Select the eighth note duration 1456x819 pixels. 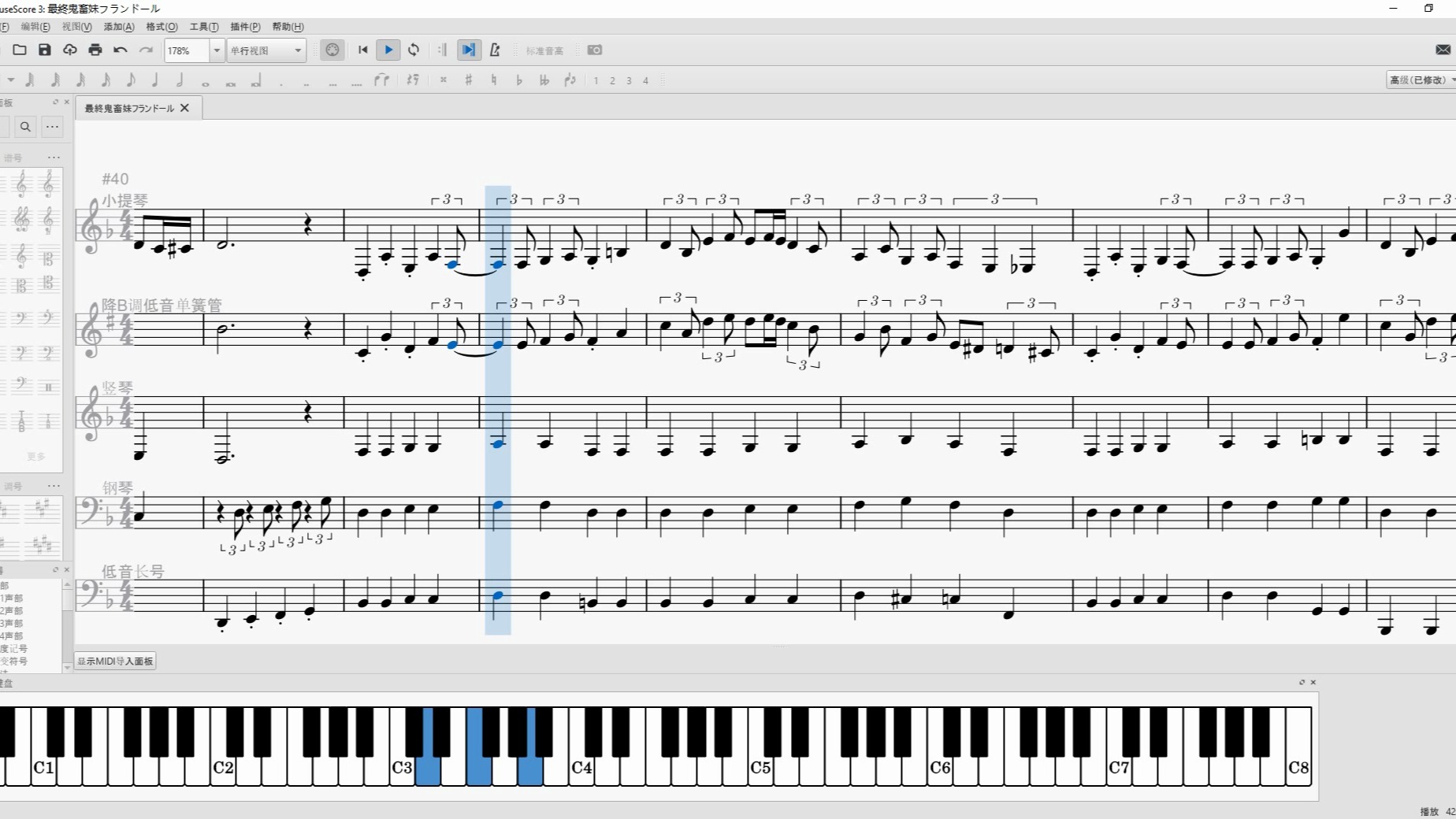pos(131,80)
